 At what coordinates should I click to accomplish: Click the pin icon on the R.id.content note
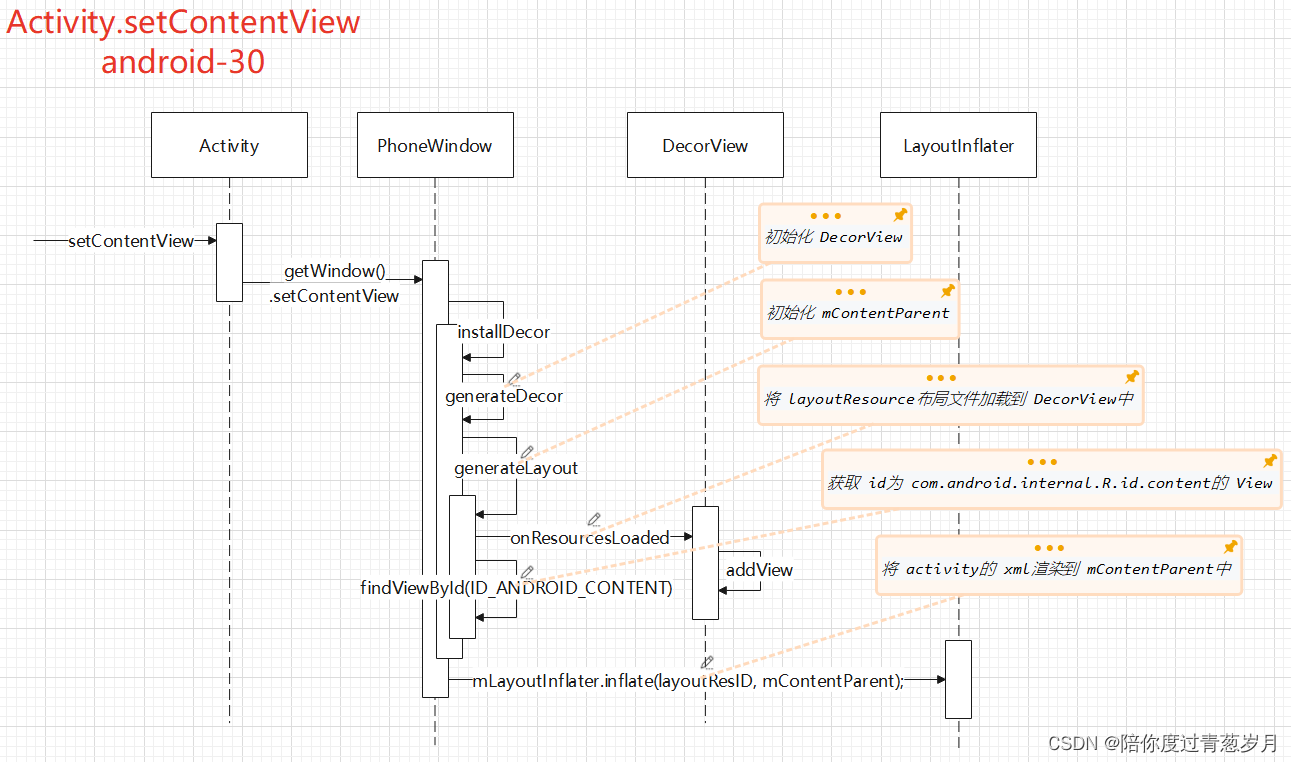[x=1269, y=459]
